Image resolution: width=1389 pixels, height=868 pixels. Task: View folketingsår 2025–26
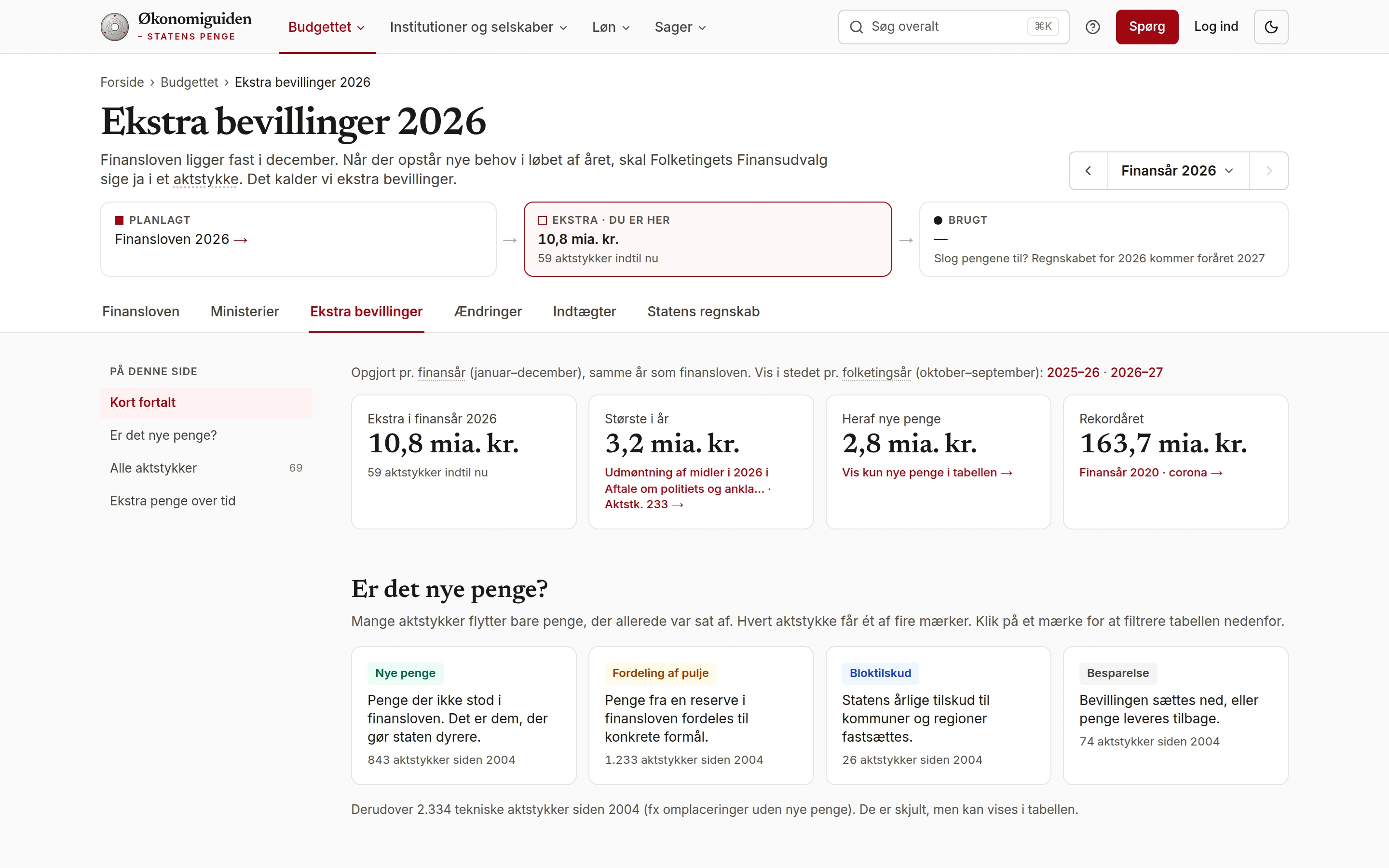[x=1073, y=373]
